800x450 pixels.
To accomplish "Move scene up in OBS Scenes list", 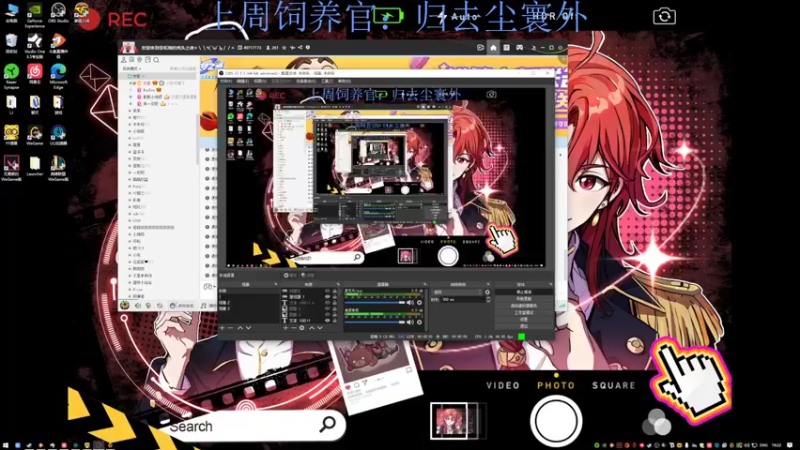I will (x=240, y=328).
